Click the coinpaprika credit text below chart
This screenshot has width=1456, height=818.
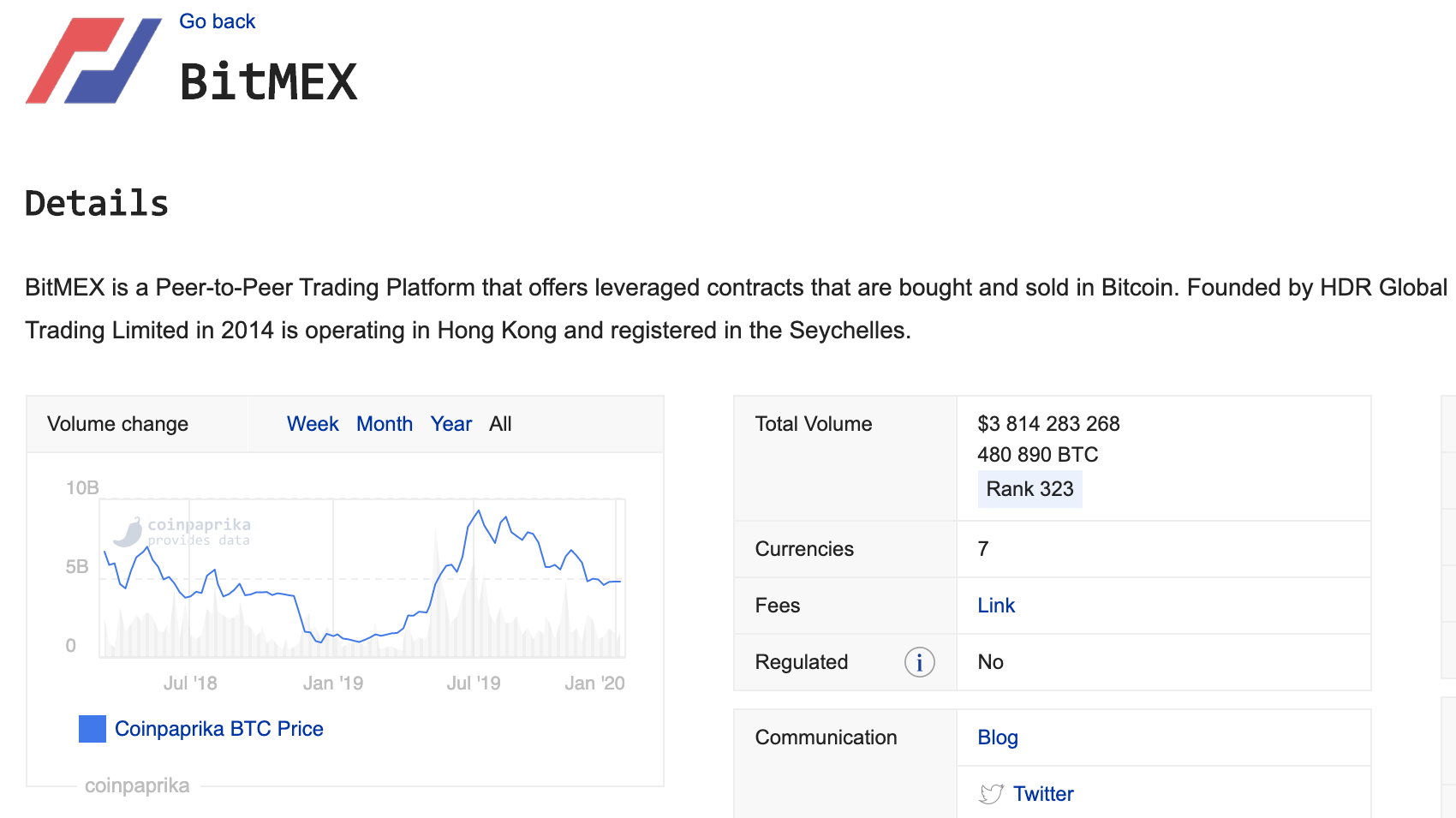(x=137, y=785)
